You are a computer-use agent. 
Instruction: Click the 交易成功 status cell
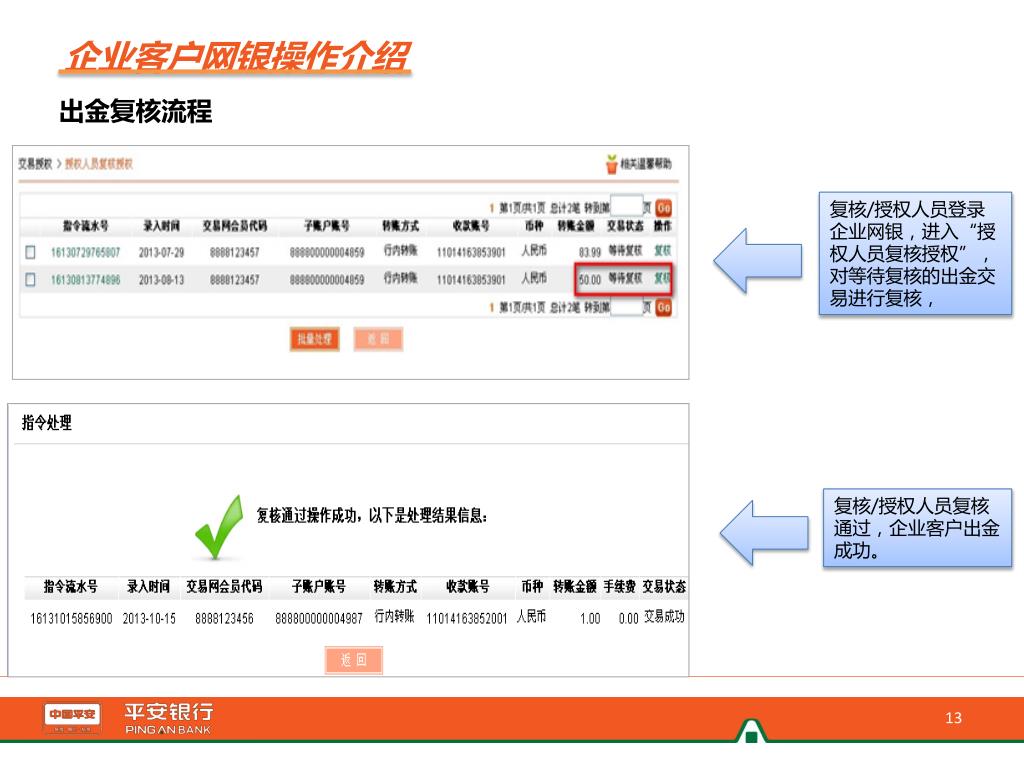point(664,616)
